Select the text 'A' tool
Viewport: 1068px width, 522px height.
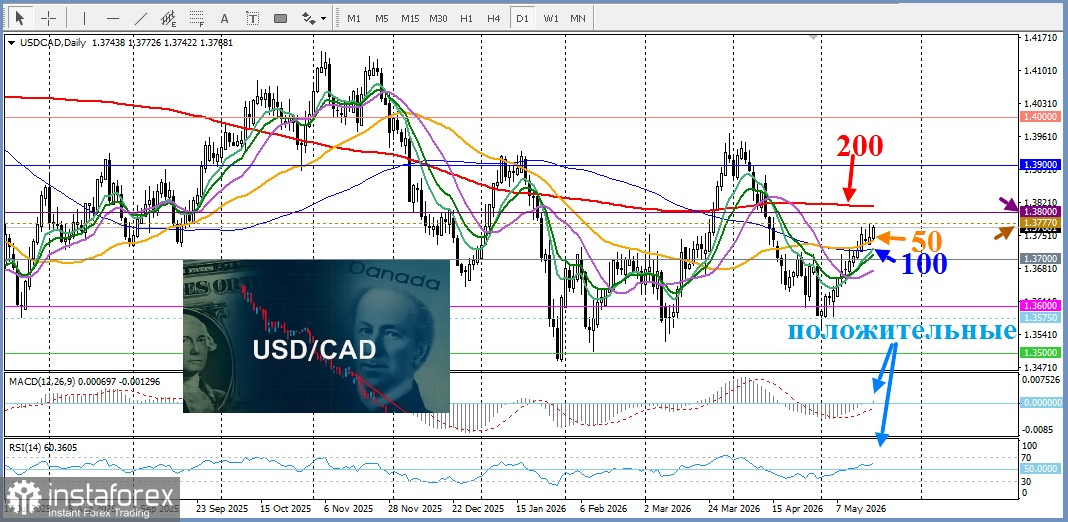pos(225,18)
